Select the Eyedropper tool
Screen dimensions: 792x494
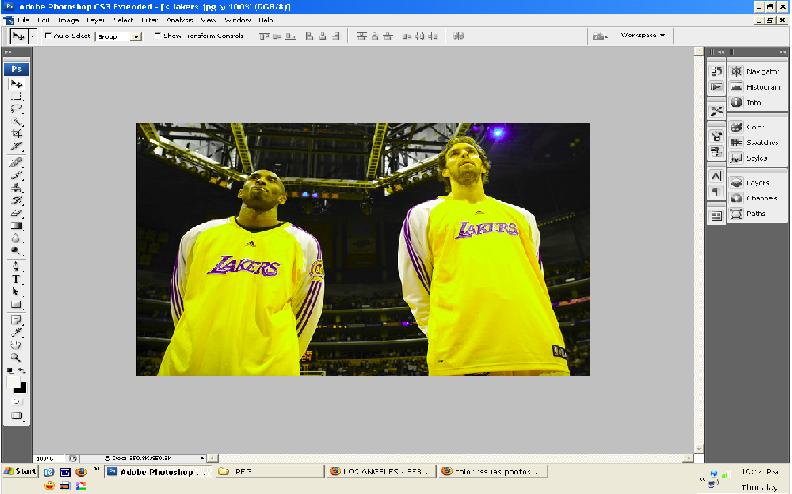coord(16,333)
